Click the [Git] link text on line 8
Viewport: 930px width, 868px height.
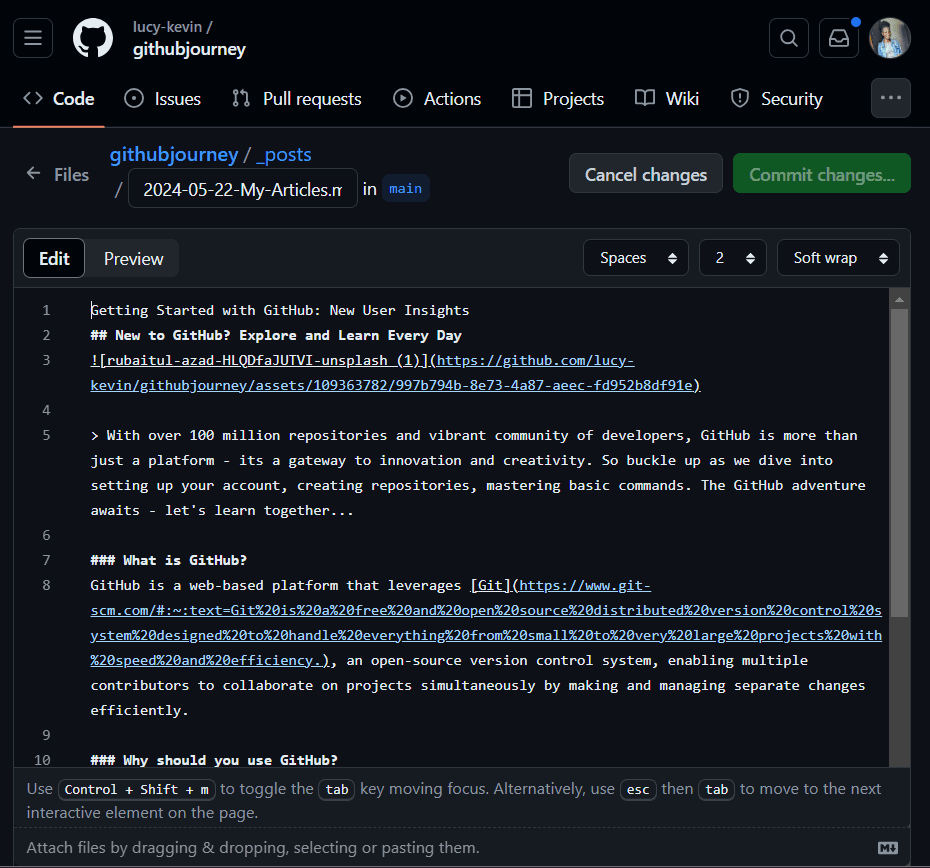click(x=491, y=586)
